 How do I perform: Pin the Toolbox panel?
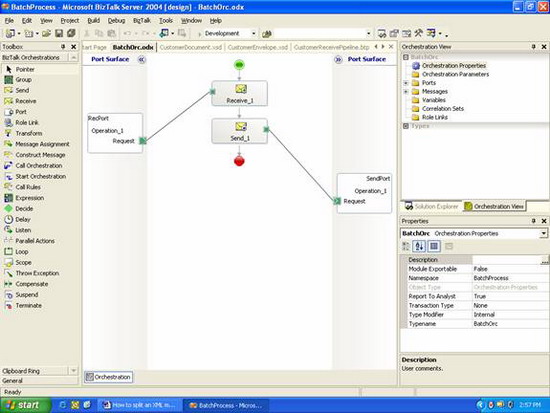63,47
